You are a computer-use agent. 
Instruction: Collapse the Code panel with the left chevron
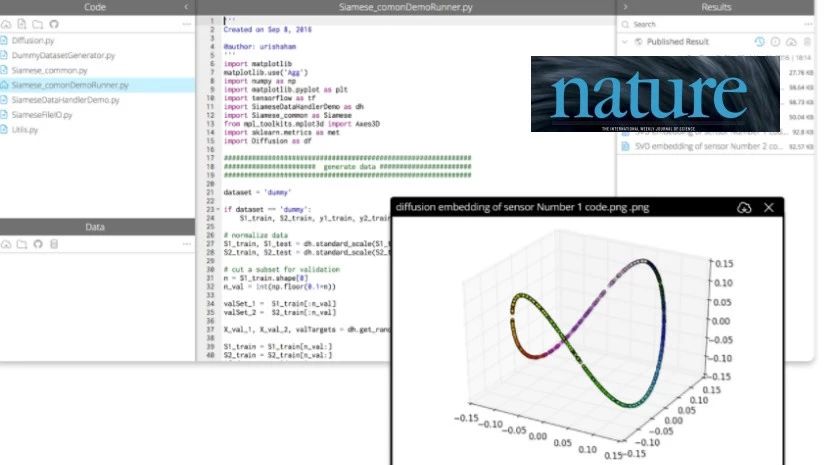(186, 7)
